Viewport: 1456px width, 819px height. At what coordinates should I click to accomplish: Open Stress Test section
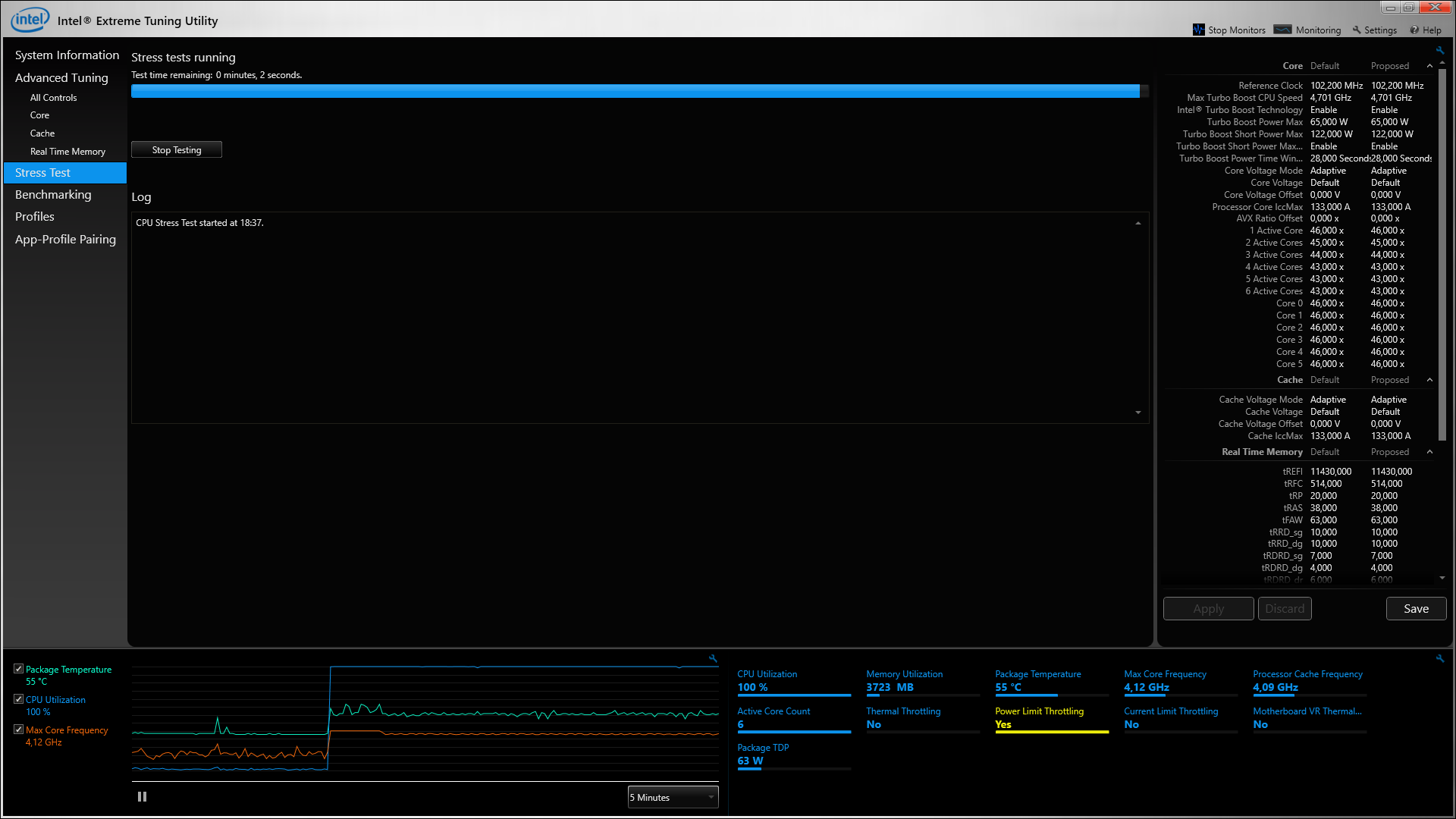coord(65,173)
